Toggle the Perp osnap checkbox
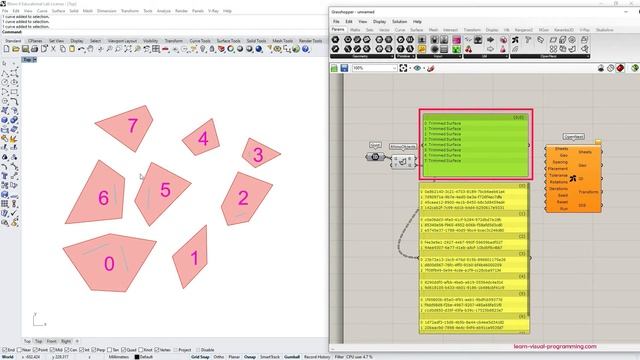The width and height of the screenshot is (640, 360). tap(93, 350)
